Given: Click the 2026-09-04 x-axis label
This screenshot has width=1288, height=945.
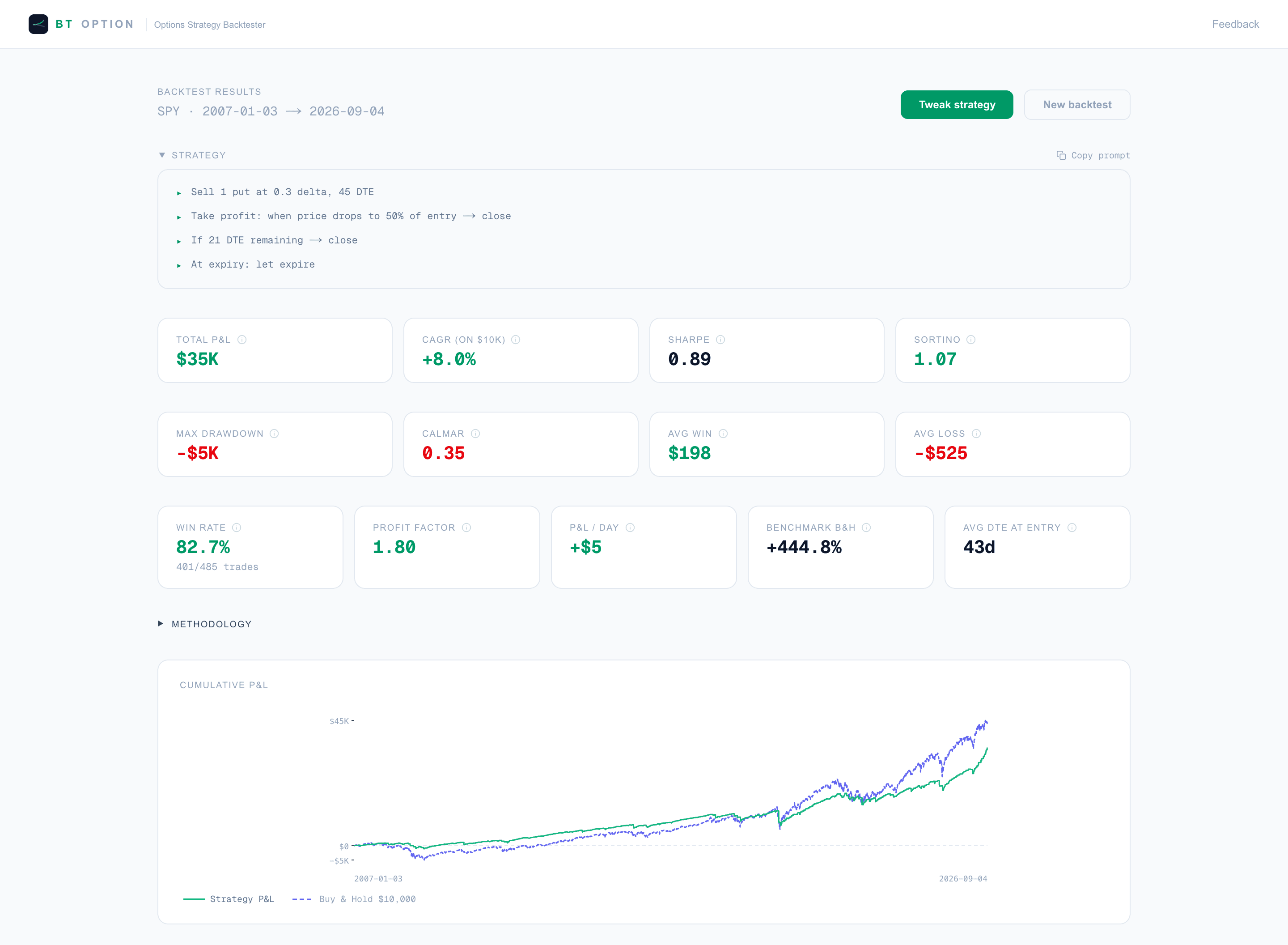Looking at the screenshot, I should coord(963,879).
